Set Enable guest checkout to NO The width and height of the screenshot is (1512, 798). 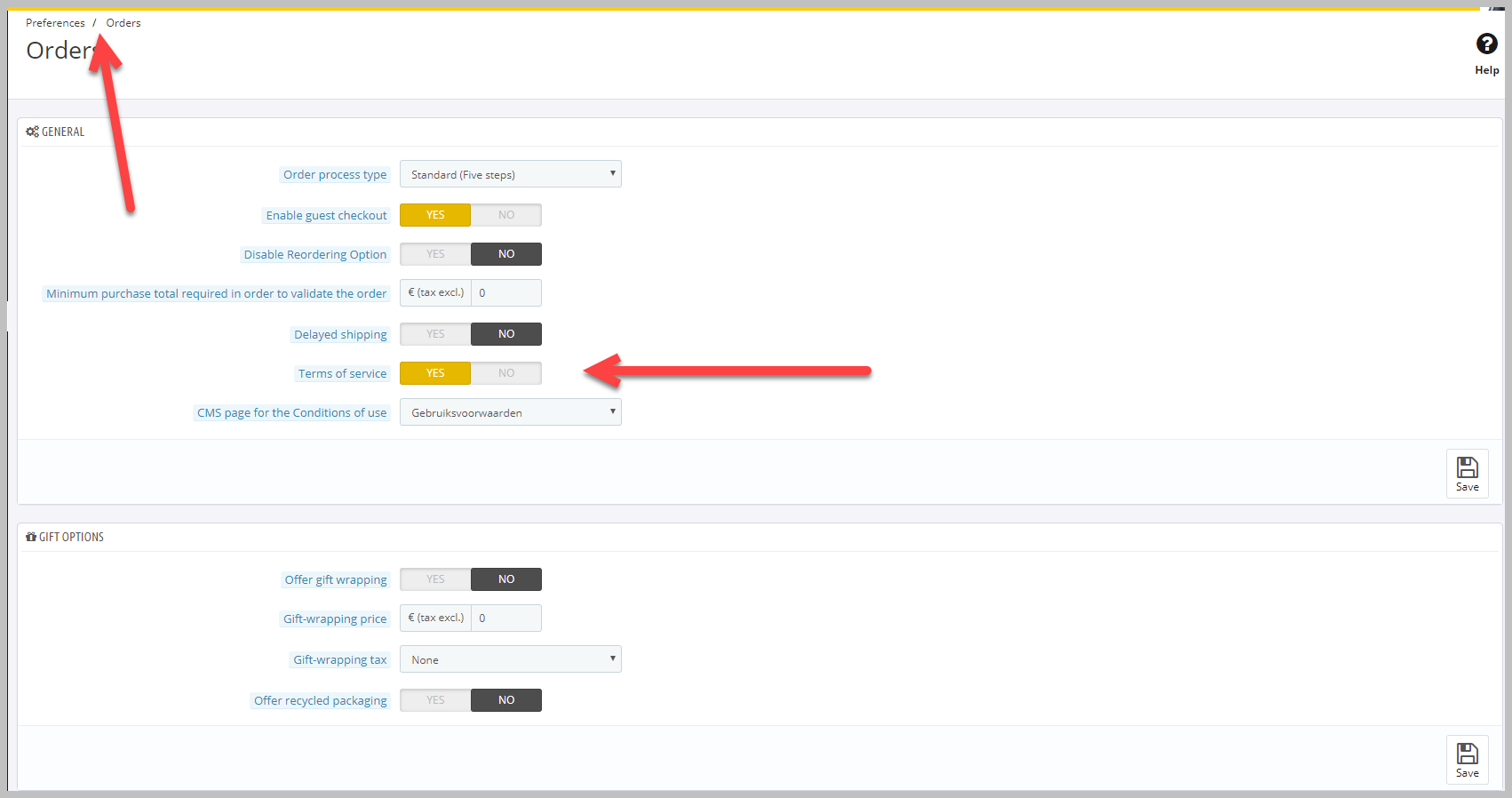505,215
